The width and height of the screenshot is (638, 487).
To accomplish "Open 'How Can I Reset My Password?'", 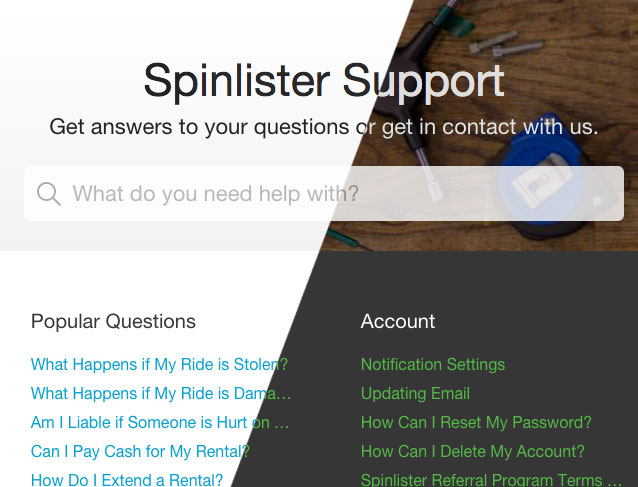I will coord(476,422).
